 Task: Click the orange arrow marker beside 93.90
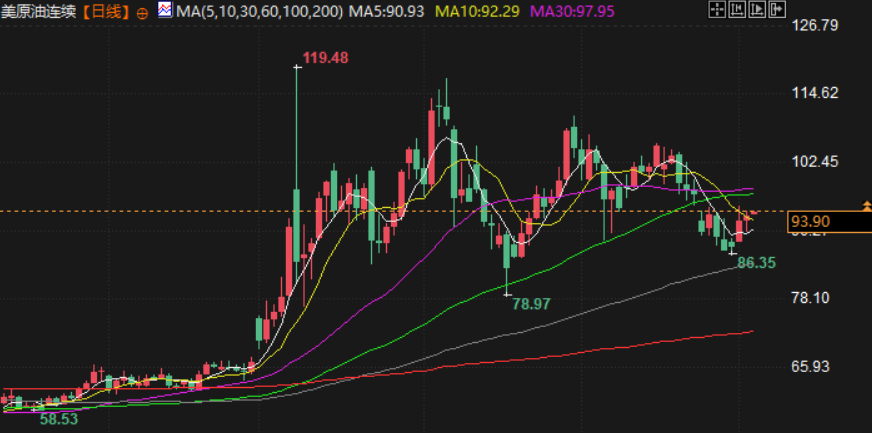click(866, 207)
